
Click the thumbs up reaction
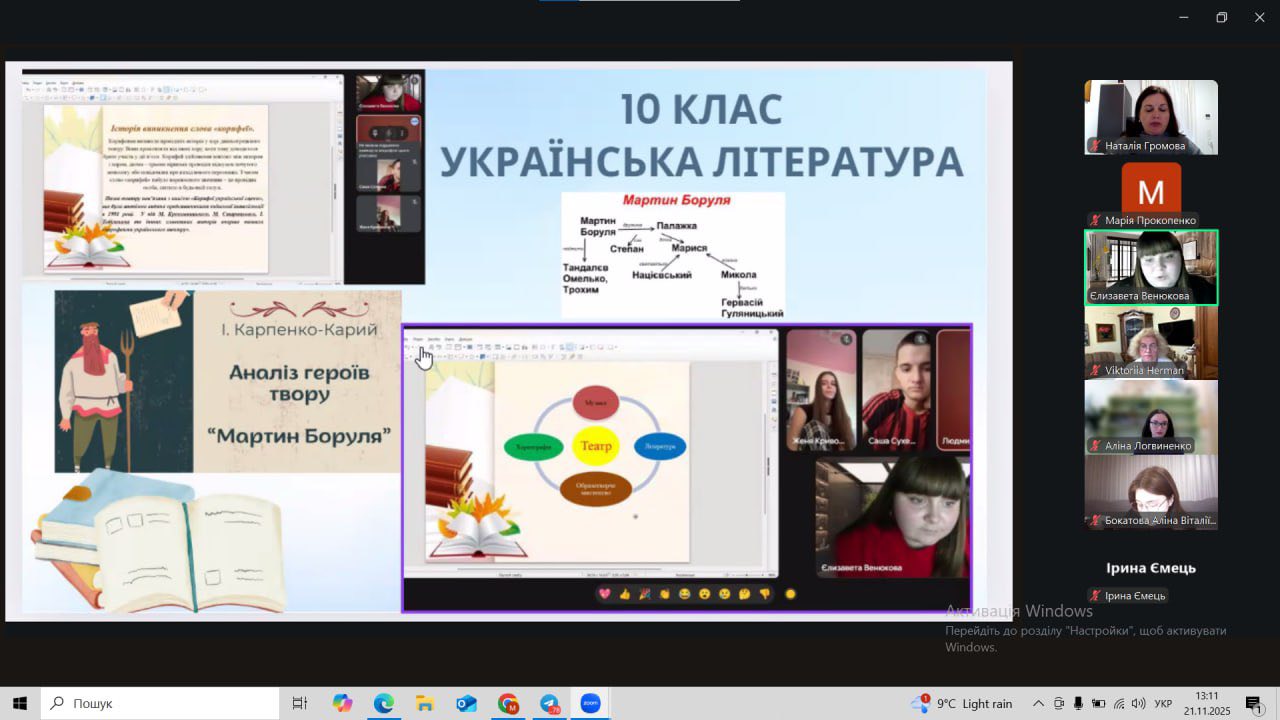coord(625,594)
